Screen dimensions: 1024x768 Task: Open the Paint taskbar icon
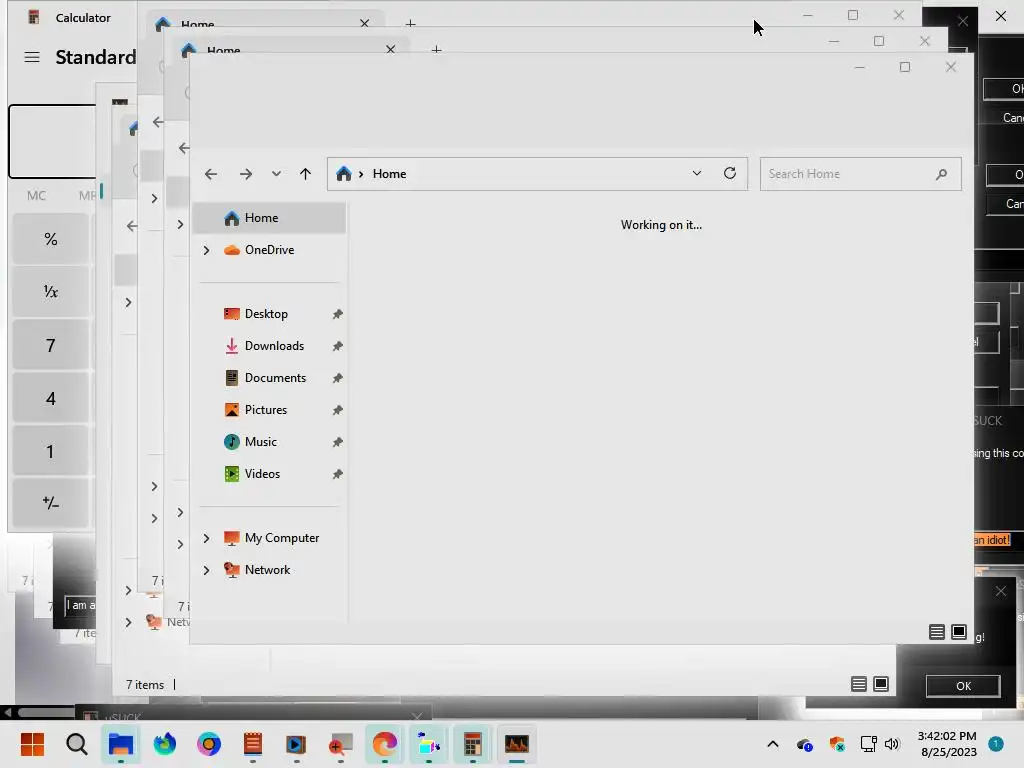pyautogui.click(x=428, y=744)
